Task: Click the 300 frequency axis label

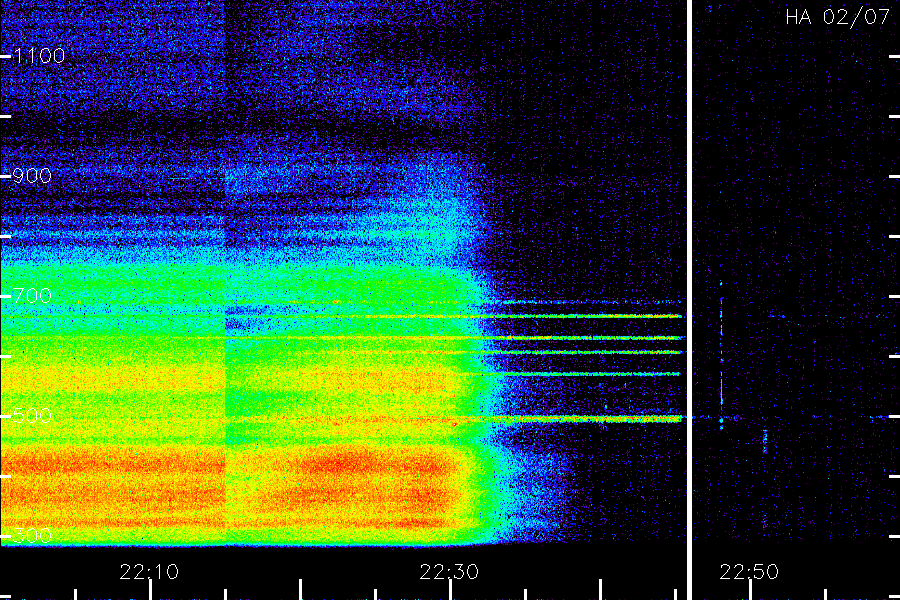Action: coord(32,536)
